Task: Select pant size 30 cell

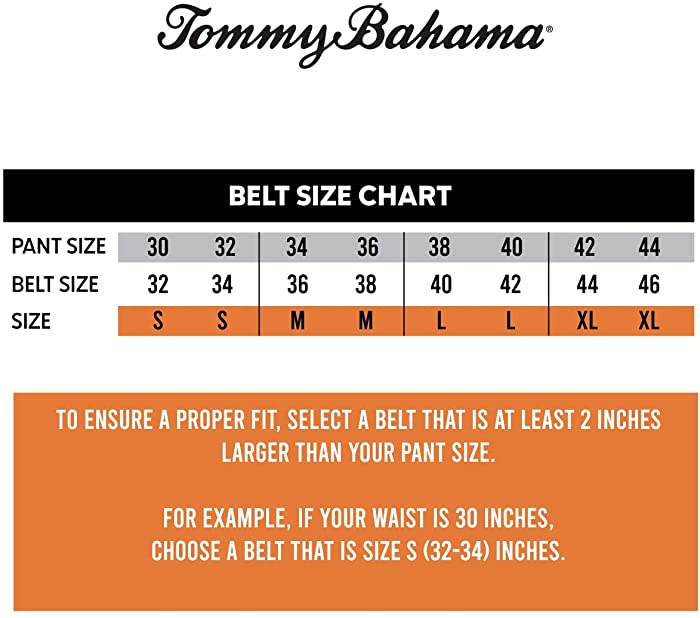Action: pyautogui.click(x=158, y=247)
